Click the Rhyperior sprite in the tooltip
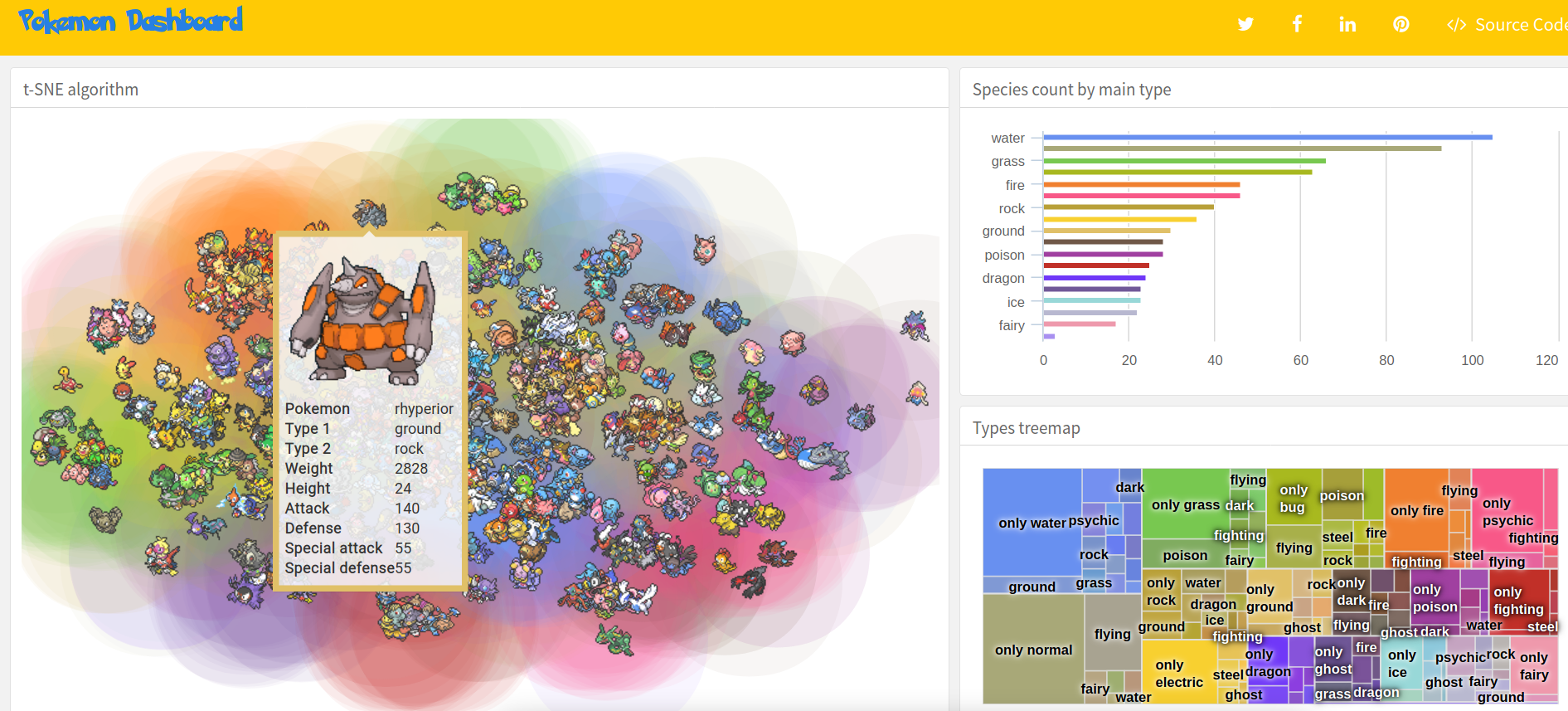Image resolution: width=1568 pixels, height=711 pixels. [362, 321]
